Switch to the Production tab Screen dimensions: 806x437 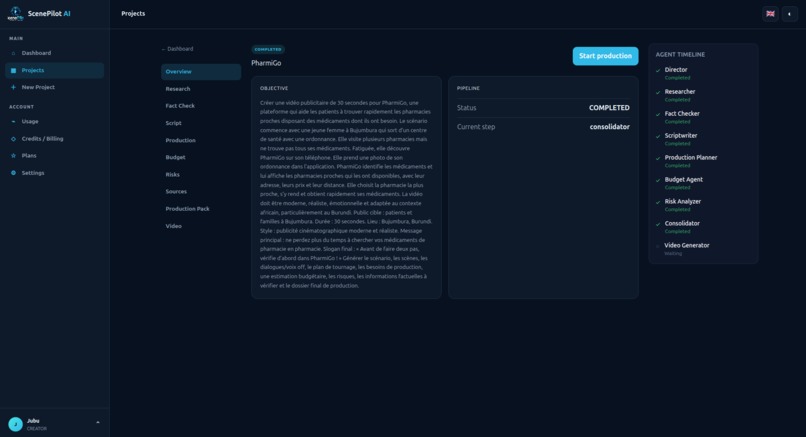pos(201,140)
